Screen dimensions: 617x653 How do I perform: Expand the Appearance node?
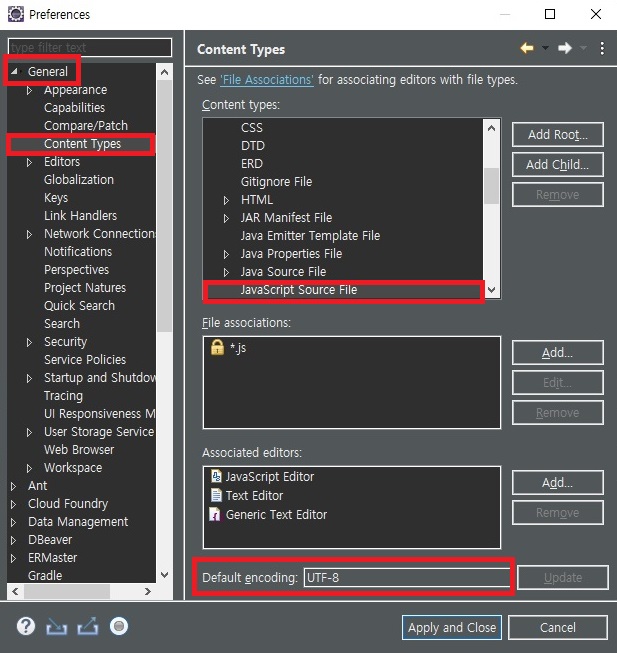29,90
